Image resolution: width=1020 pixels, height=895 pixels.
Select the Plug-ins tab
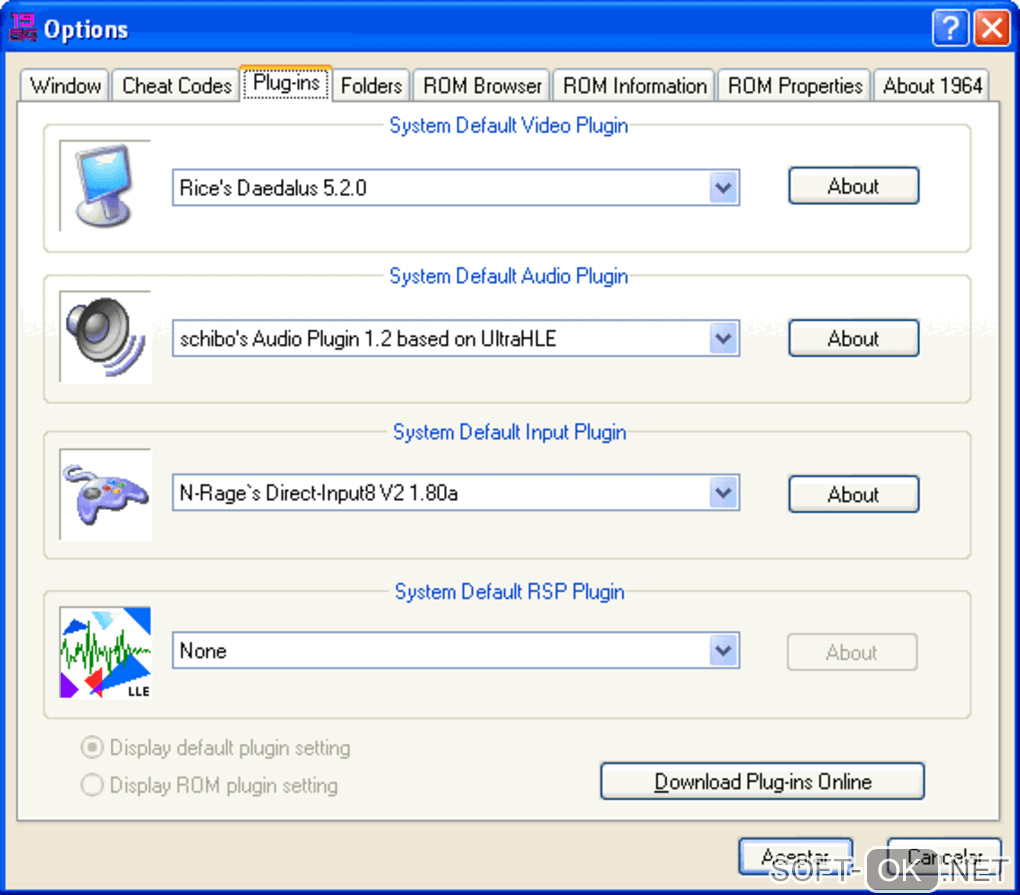click(286, 83)
